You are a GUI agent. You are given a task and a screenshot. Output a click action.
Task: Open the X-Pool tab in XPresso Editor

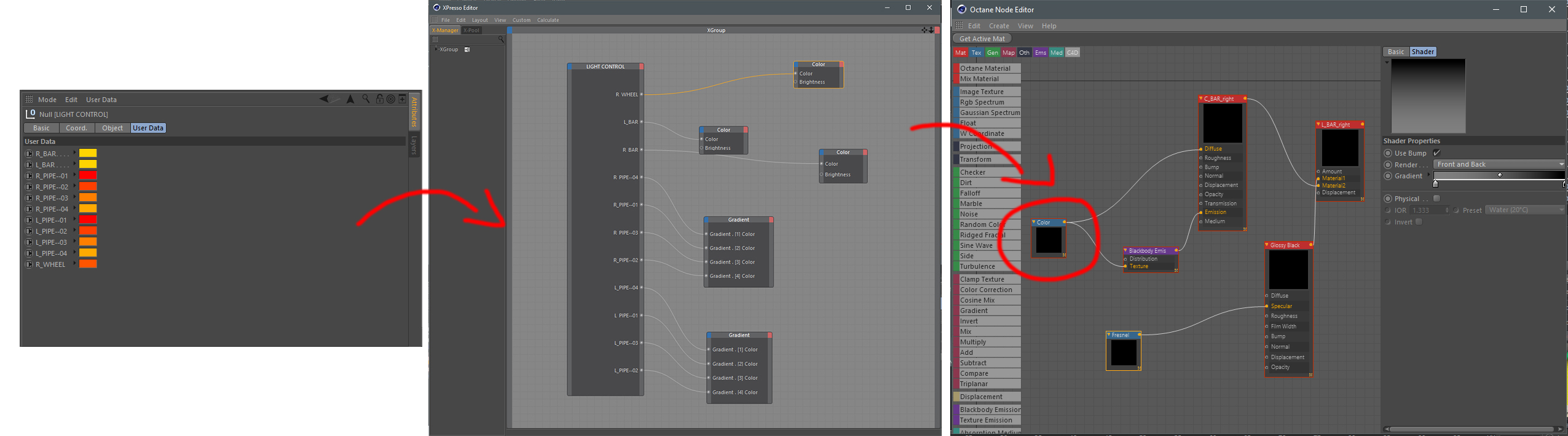pyautogui.click(x=471, y=30)
